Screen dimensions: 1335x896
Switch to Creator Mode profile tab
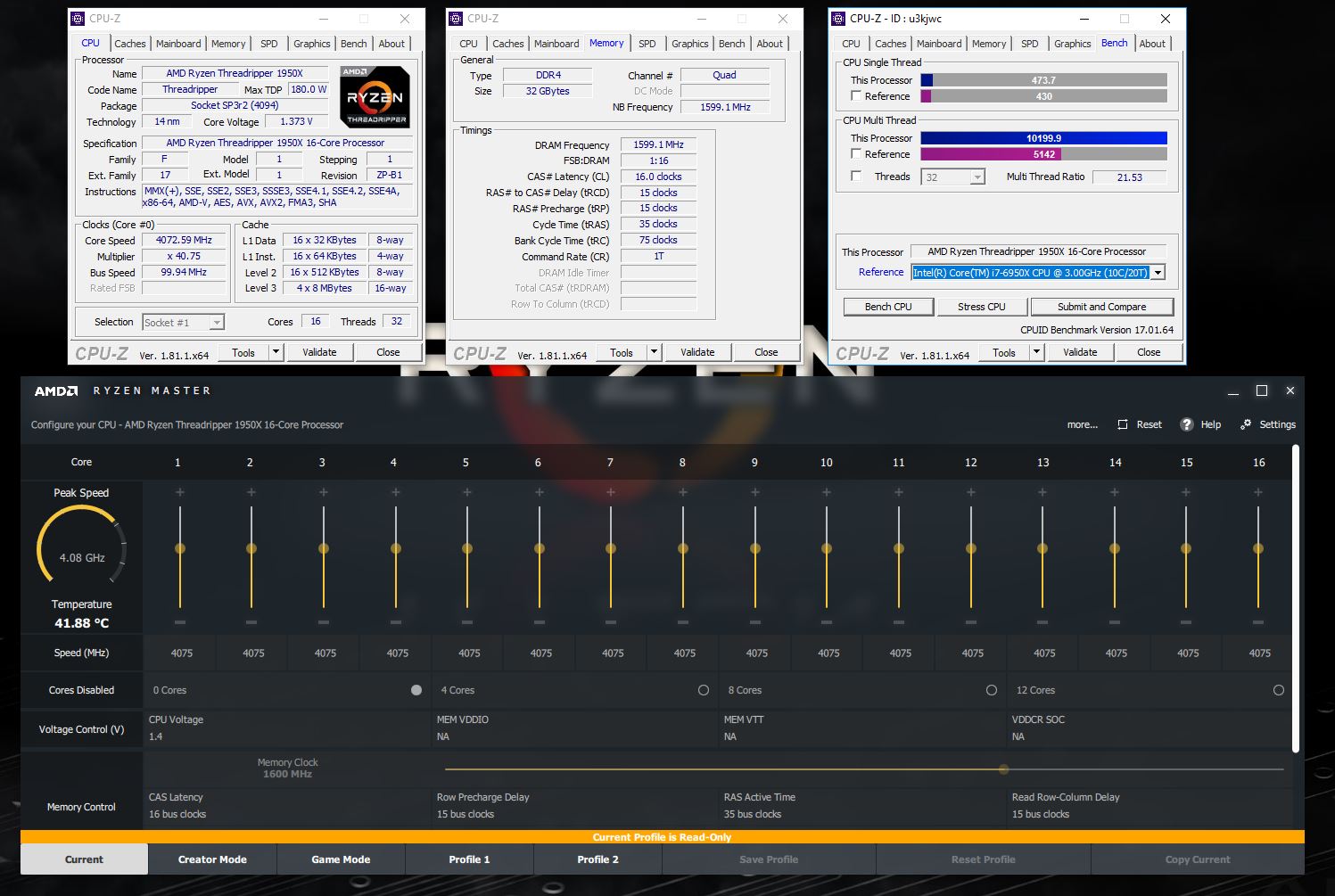click(x=212, y=859)
